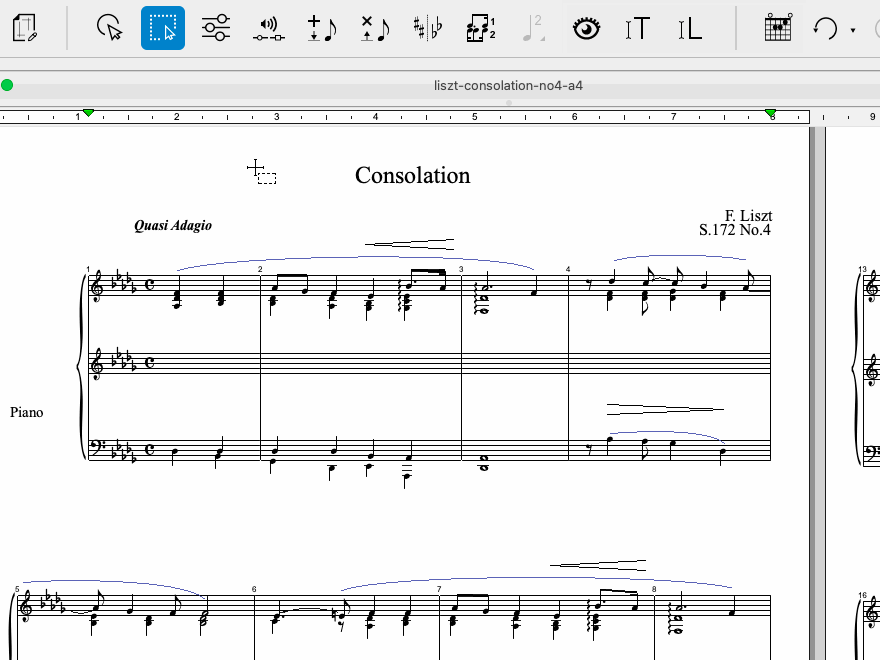Click the left green ruler margin marker
Screen dimensions: 880x660
coord(88,113)
